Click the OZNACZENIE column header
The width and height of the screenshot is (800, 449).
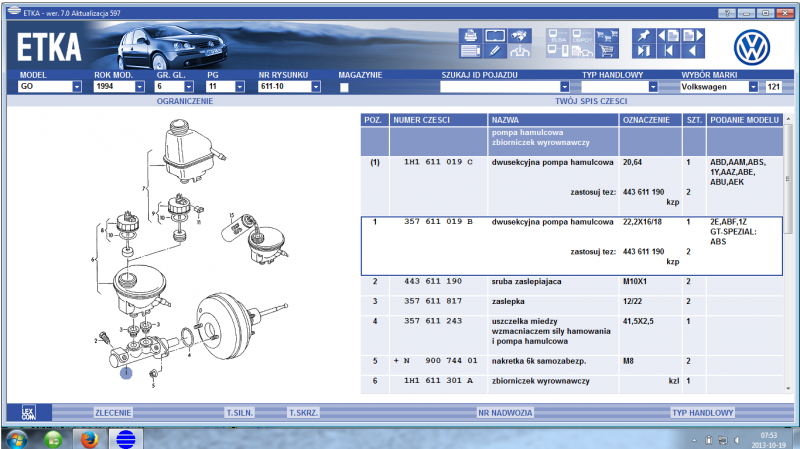[x=651, y=120]
